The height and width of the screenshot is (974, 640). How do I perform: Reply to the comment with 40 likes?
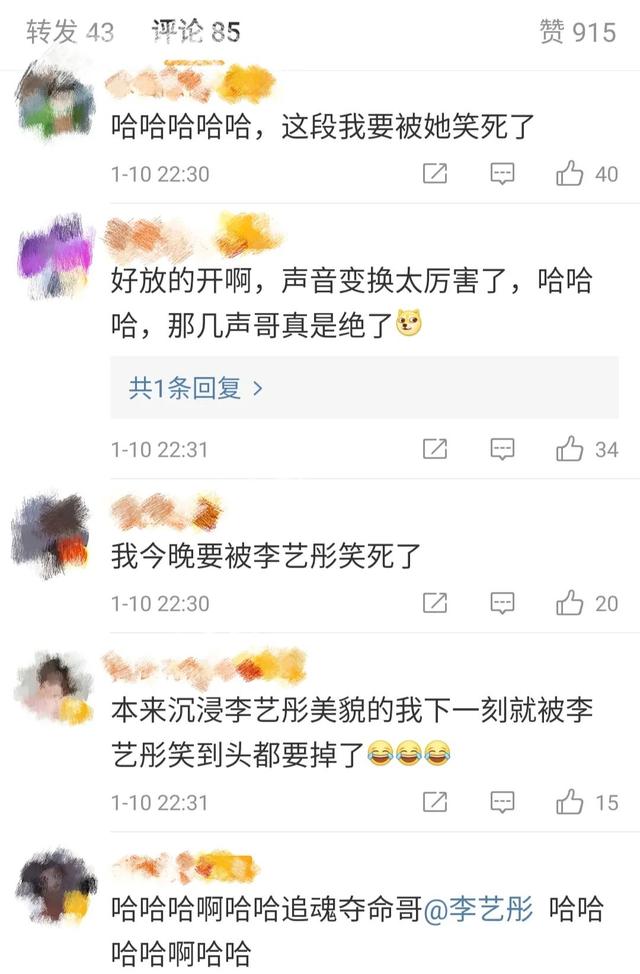click(502, 173)
